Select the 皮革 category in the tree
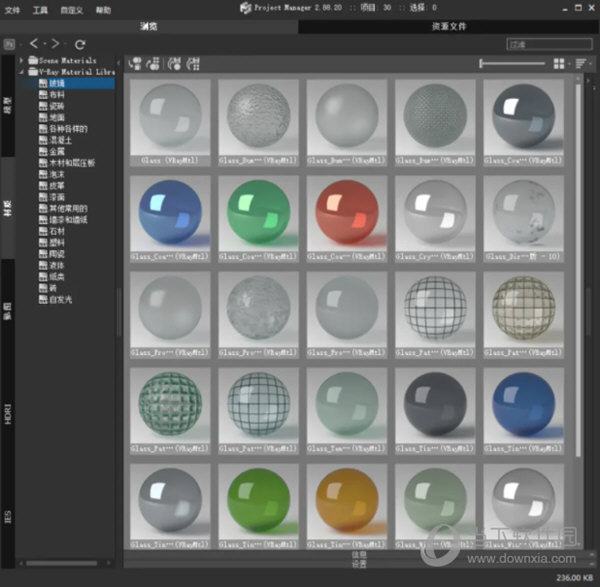The image size is (600, 587). click(57, 186)
